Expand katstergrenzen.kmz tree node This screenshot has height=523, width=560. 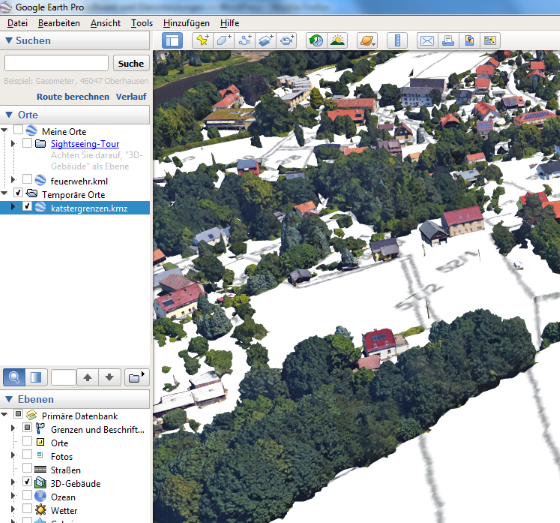(13, 207)
